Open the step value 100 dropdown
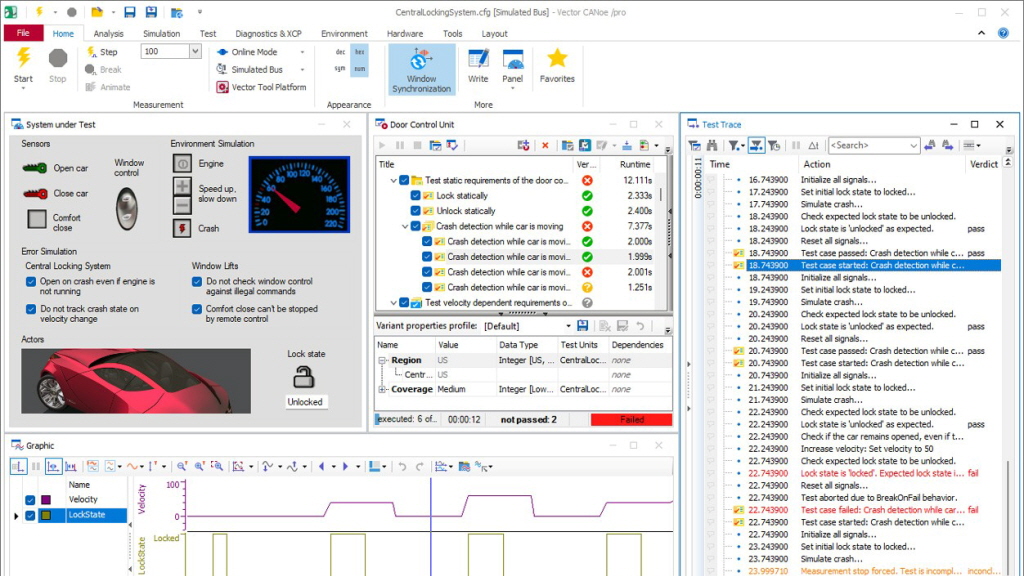Viewport: 1024px width, 576px height. [x=195, y=52]
